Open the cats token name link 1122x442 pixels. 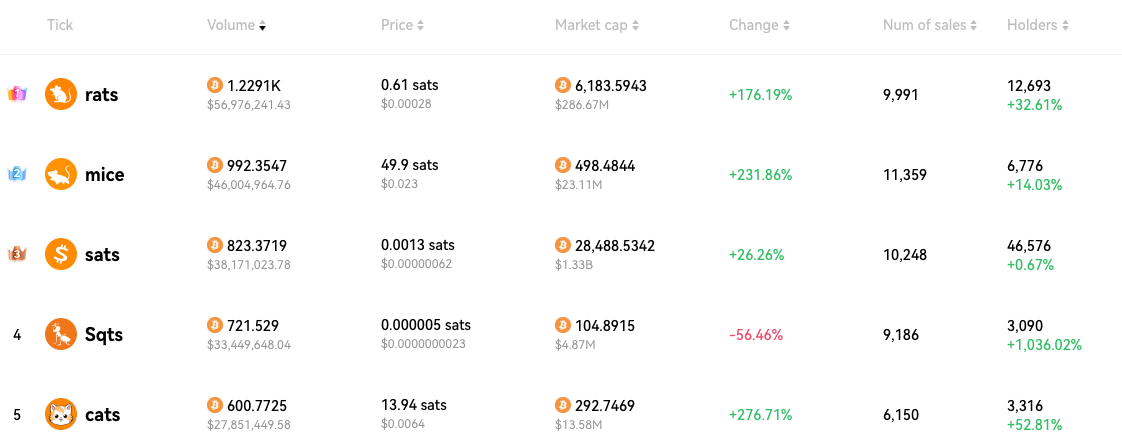tap(102, 415)
